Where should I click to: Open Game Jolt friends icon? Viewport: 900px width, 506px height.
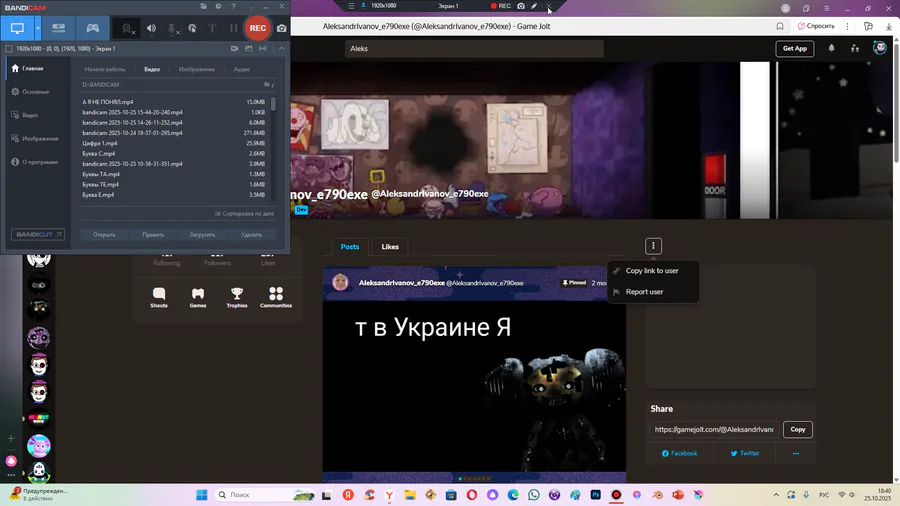pyautogui.click(x=855, y=49)
